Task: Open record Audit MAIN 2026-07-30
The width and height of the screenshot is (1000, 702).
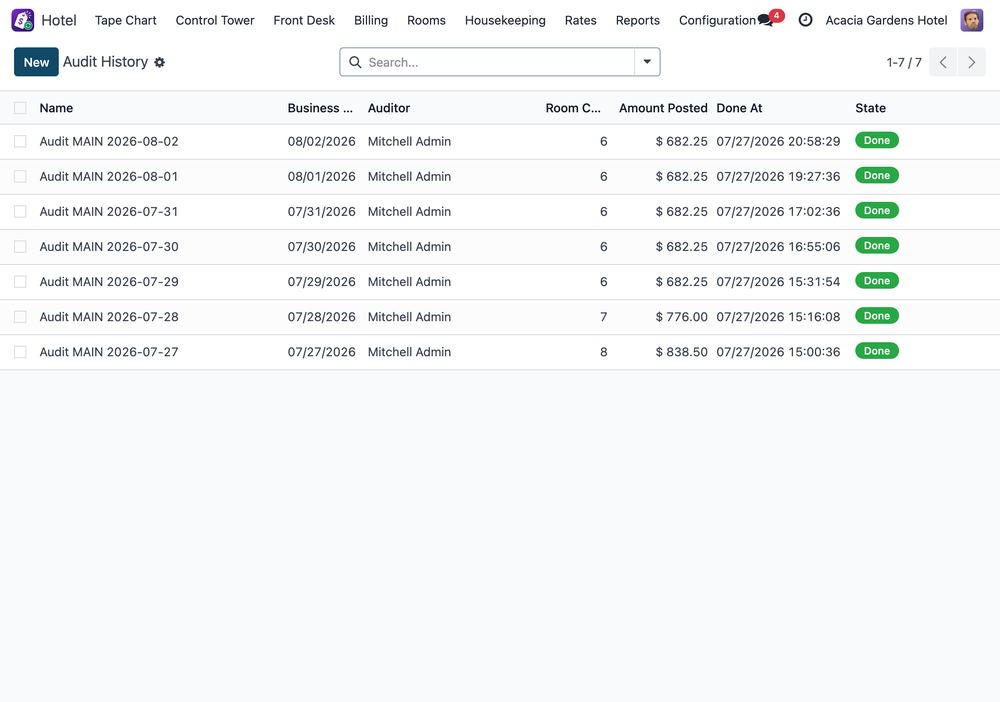Action: click(109, 247)
